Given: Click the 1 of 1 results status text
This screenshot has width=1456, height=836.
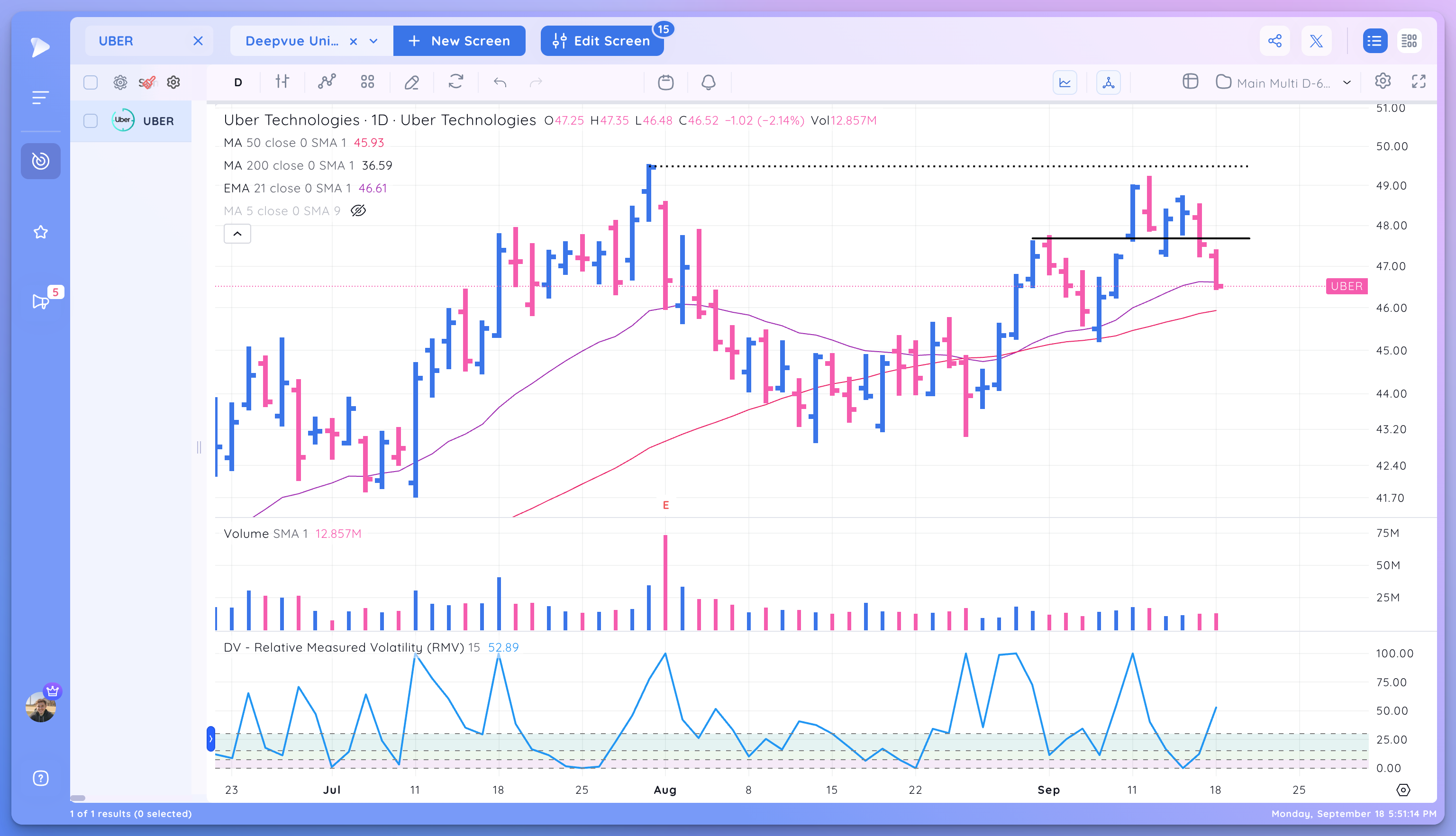Looking at the screenshot, I should (131, 814).
